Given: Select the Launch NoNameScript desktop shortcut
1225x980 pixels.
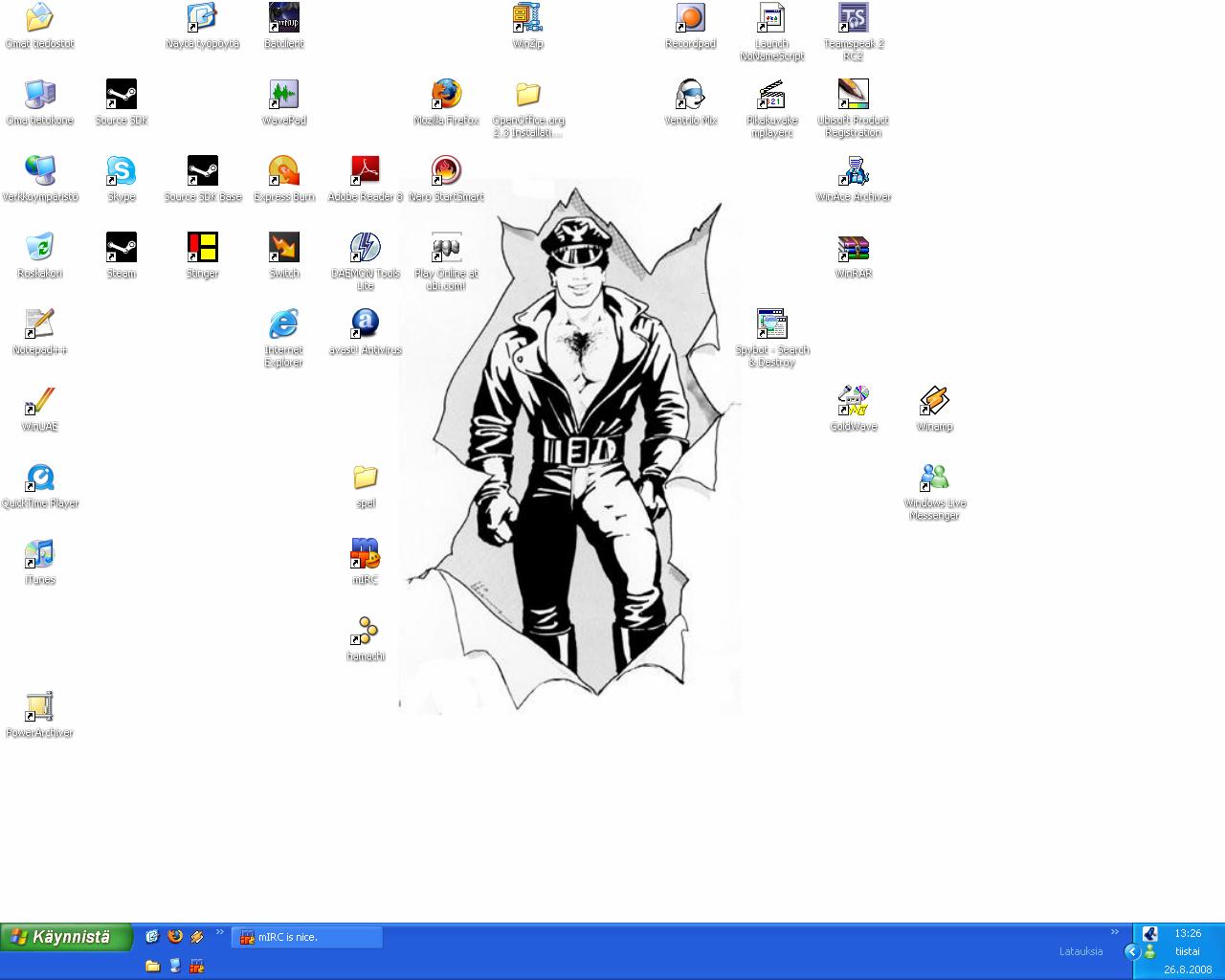Looking at the screenshot, I should tap(771, 32).
